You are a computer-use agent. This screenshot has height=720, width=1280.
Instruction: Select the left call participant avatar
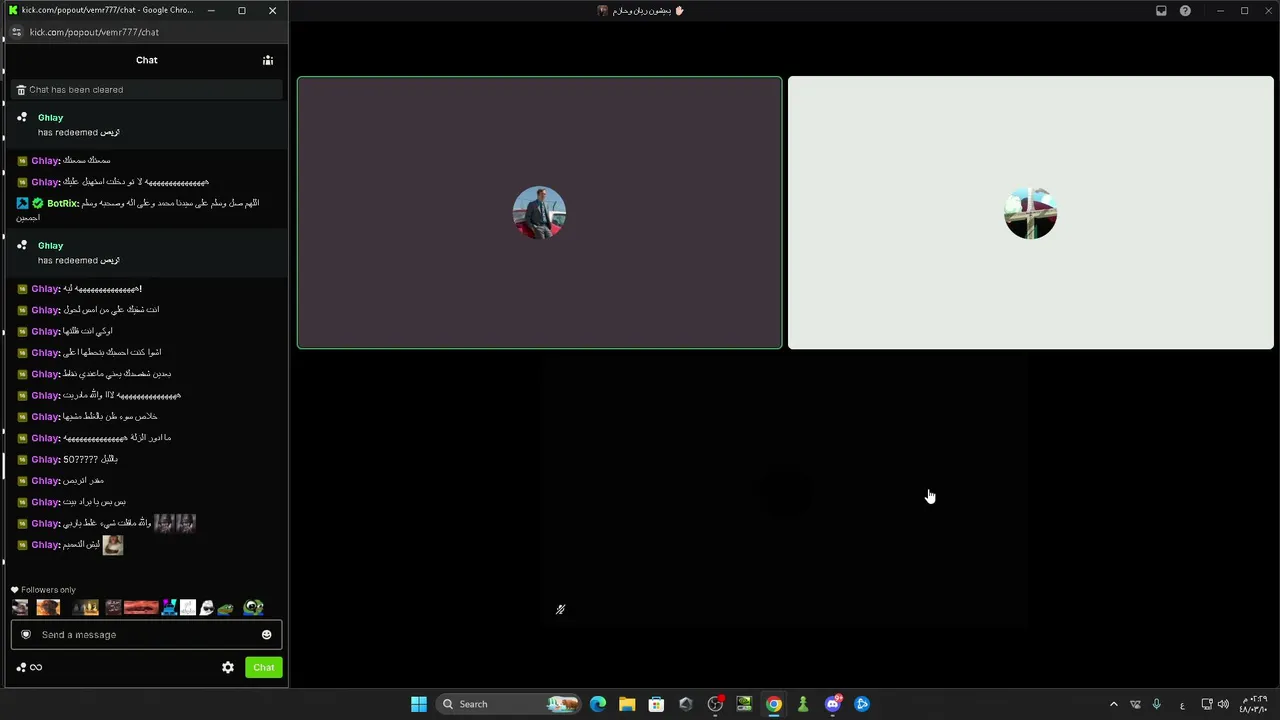[539, 213]
